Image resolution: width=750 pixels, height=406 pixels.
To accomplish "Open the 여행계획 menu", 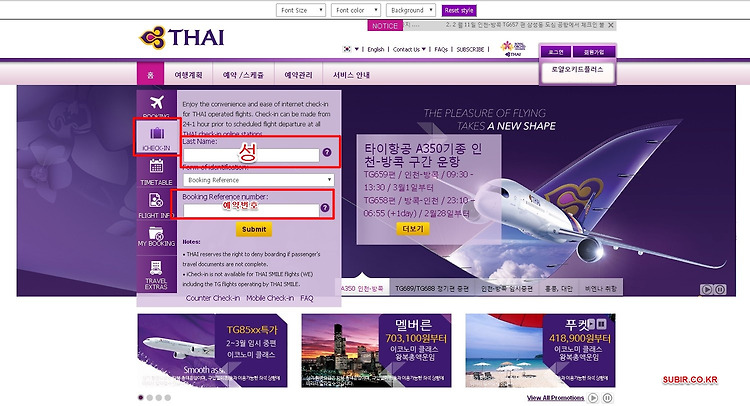I will (x=188, y=75).
